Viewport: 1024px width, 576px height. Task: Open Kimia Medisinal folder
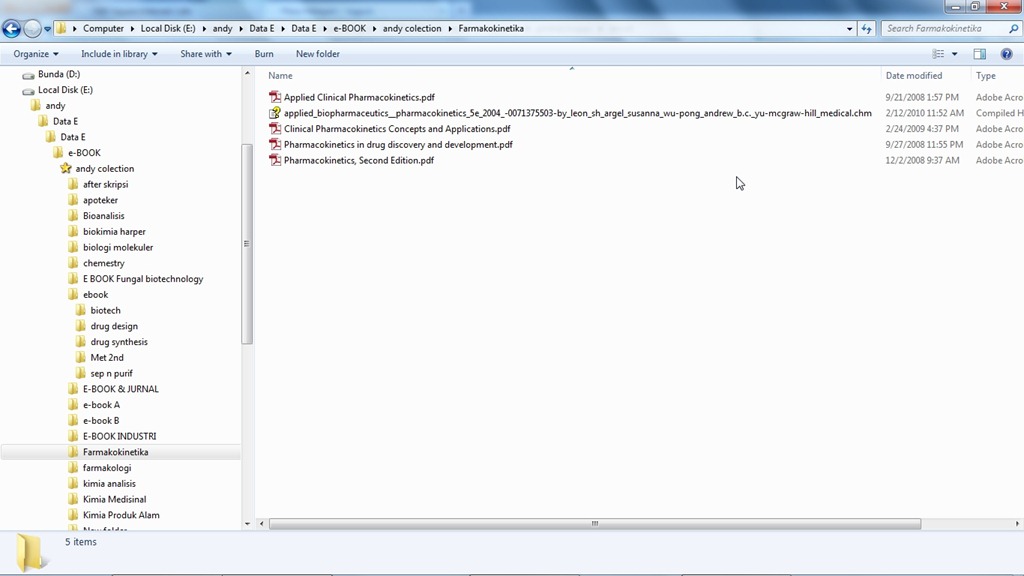click(x=114, y=499)
